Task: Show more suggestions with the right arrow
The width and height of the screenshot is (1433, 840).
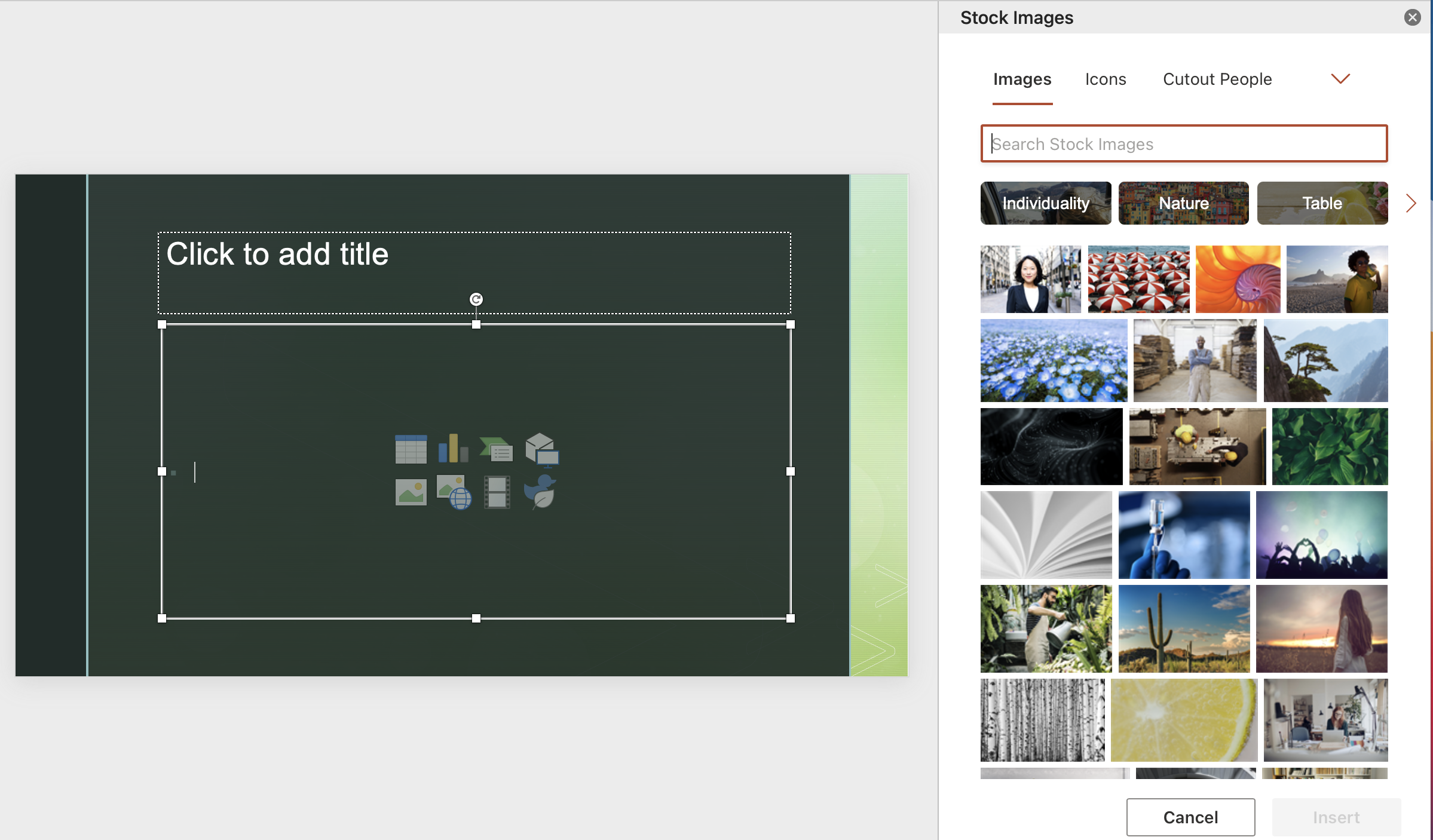Action: [1411, 203]
